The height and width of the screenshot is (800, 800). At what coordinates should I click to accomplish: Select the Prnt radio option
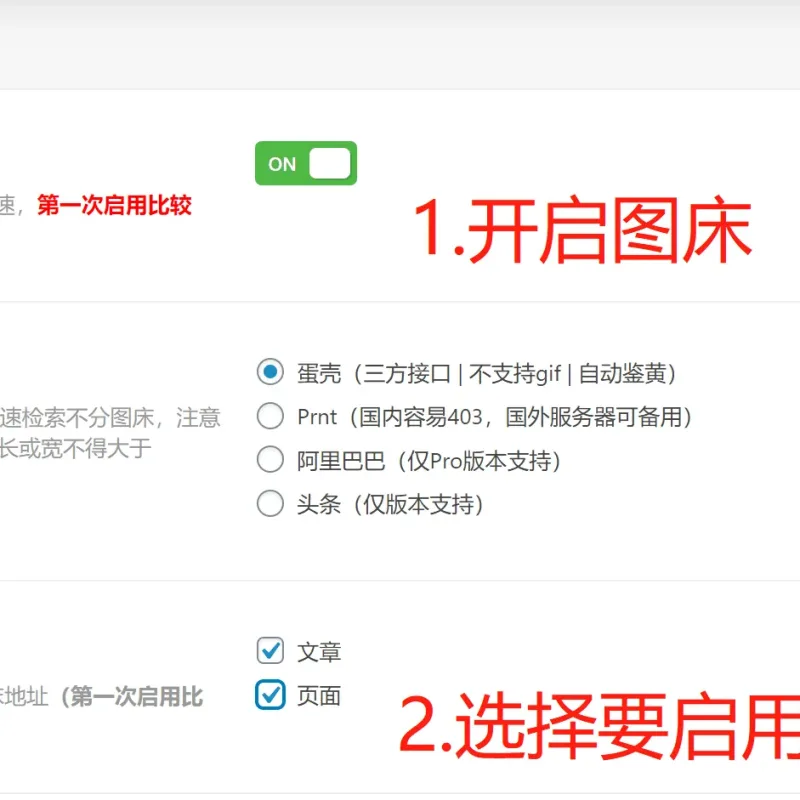click(x=270, y=416)
